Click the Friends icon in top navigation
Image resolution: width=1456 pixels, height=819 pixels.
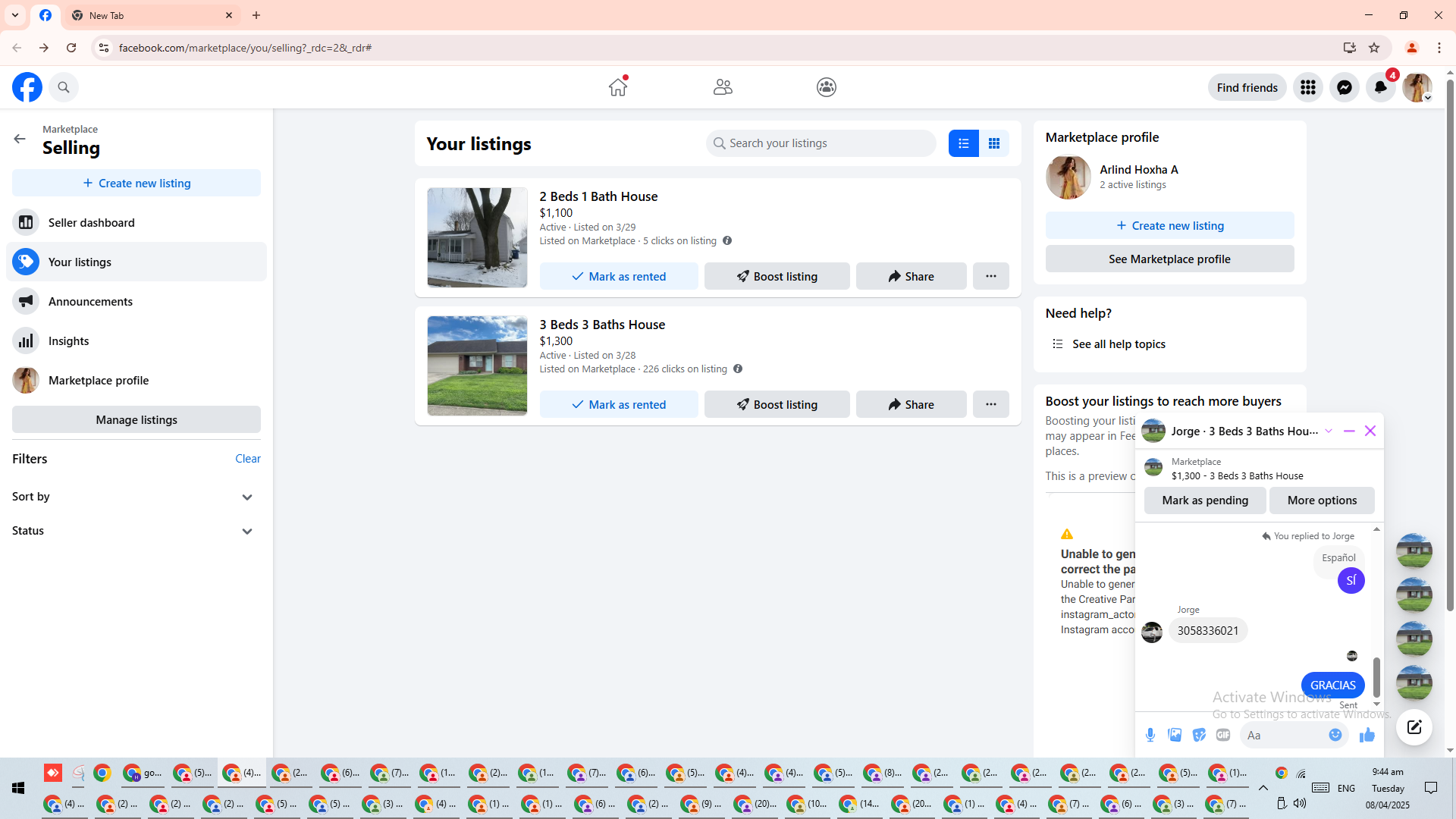pyautogui.click(x=723, y=87)
